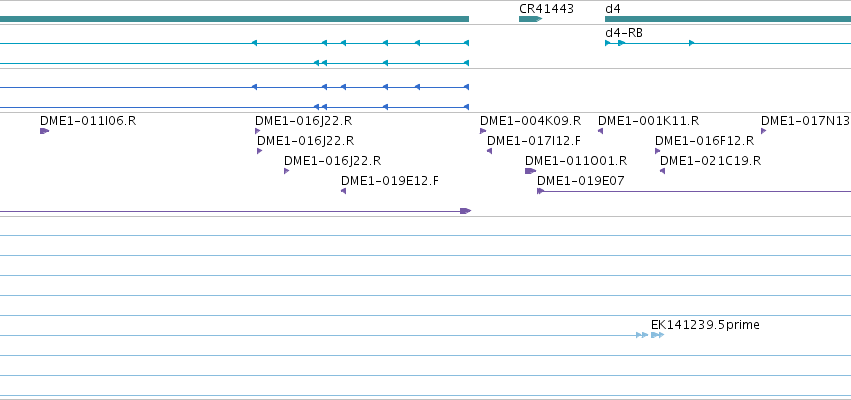Image resolution: width=851 pixels, height=400 pixels.
Task: Click the DME1-004K09.R label
Action: pyautogui.click(x=530, y=120)
